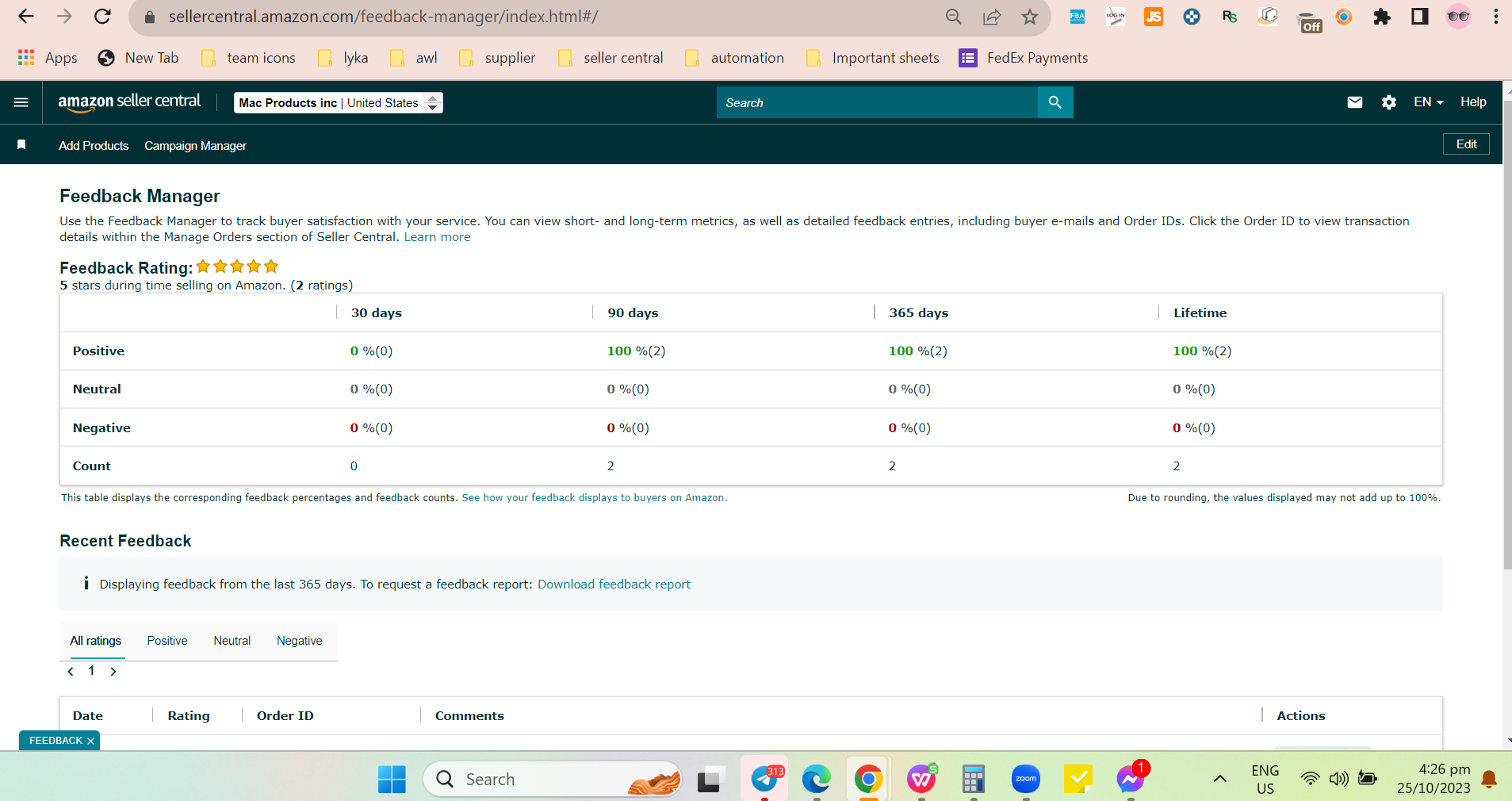Open 'See how your feedback displays to buyers' link
The width and height of the screenshot is (1512, 801).
594,498
